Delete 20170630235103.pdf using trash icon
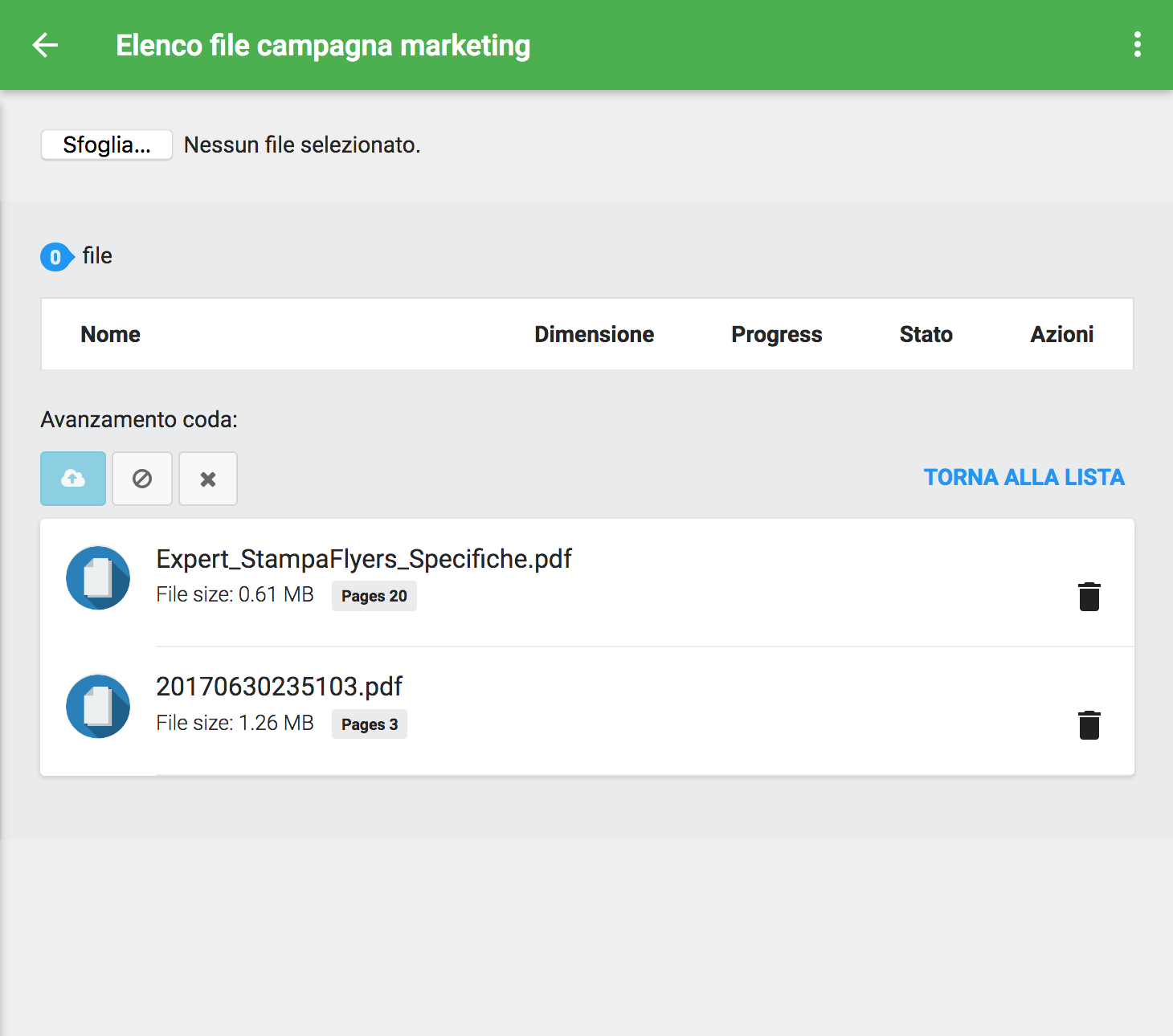The height and width of the screenshot is (1036, 1173). pos(1089,725)
